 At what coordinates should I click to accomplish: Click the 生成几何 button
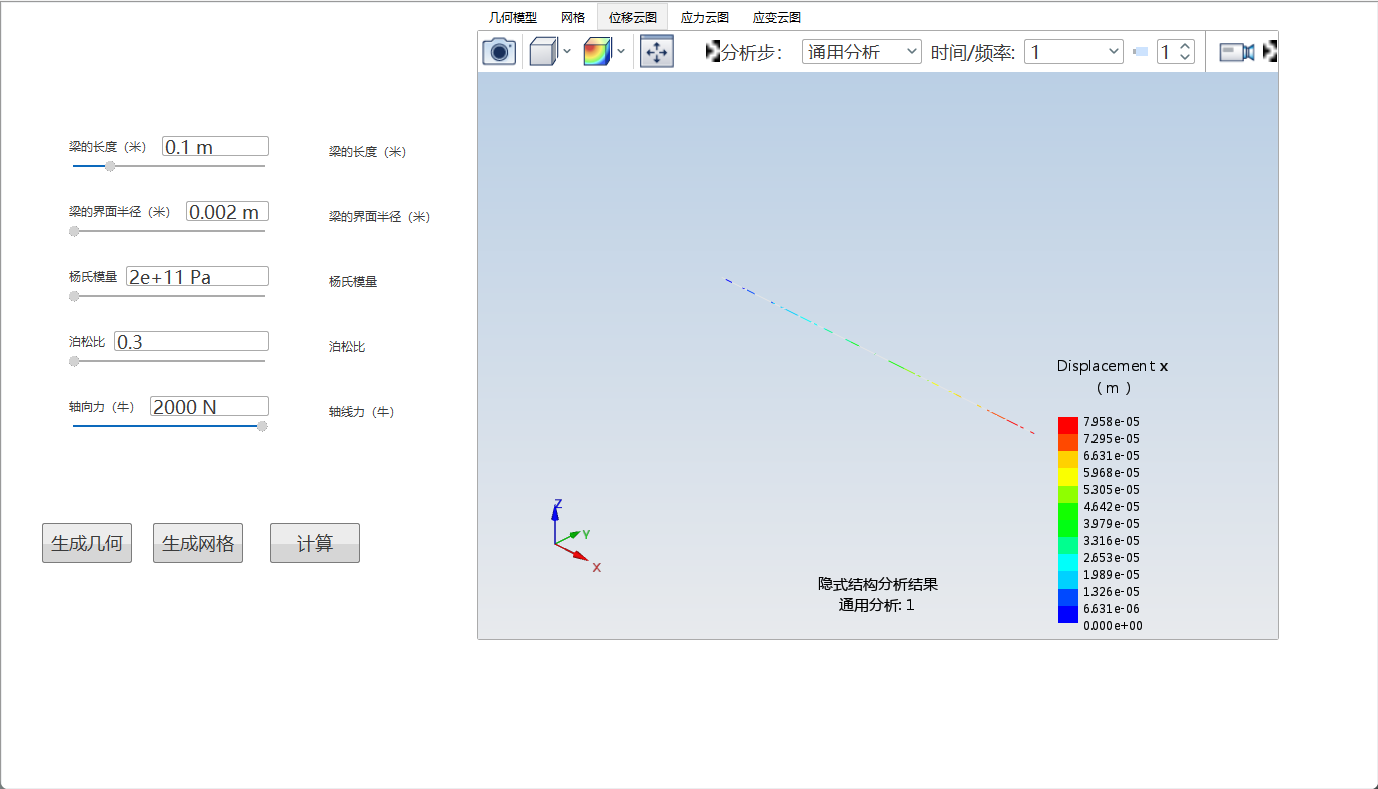pyautogui.click(x=87, y=543)
